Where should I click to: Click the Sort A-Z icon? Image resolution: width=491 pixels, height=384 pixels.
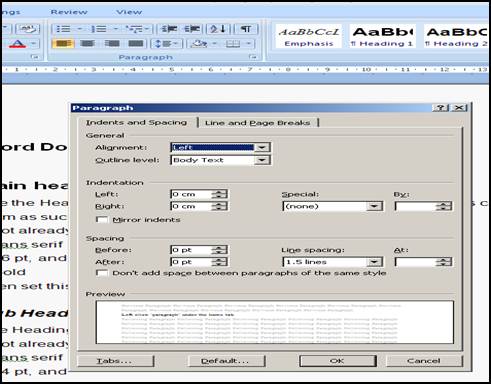click(x=218, y=29)
